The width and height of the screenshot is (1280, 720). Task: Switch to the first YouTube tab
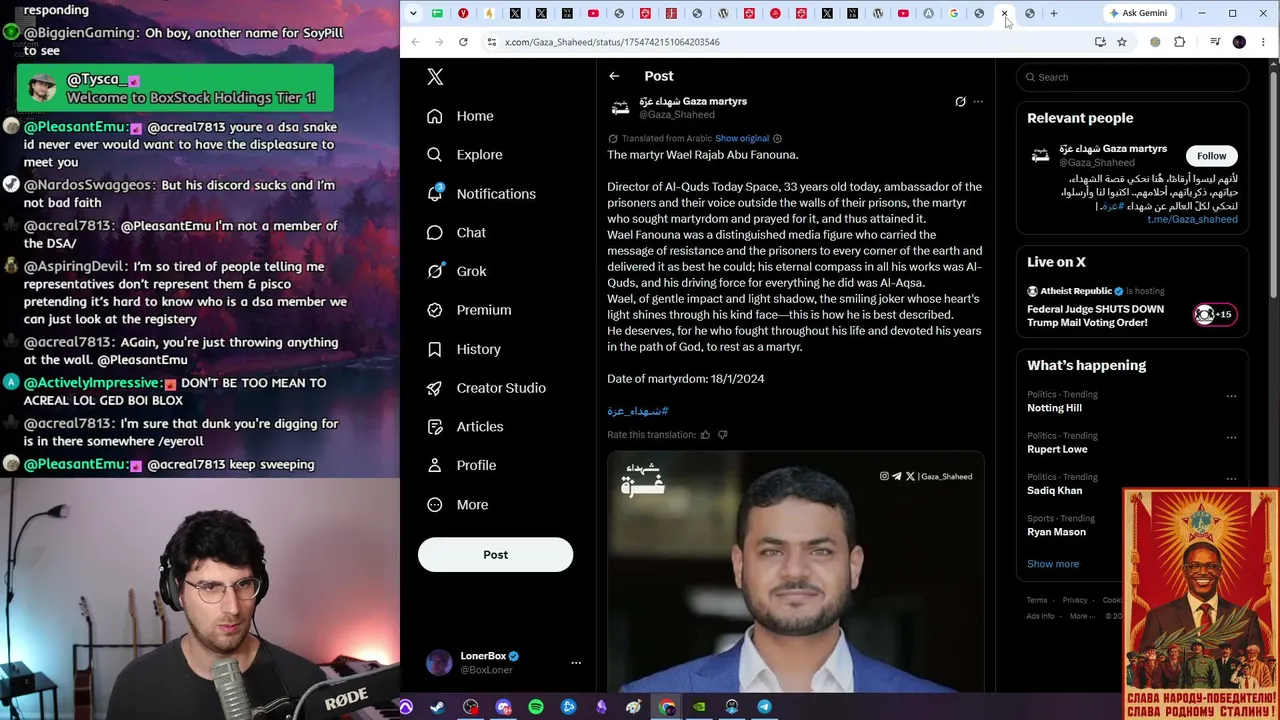pyautogui.click(x=593, y=13)
